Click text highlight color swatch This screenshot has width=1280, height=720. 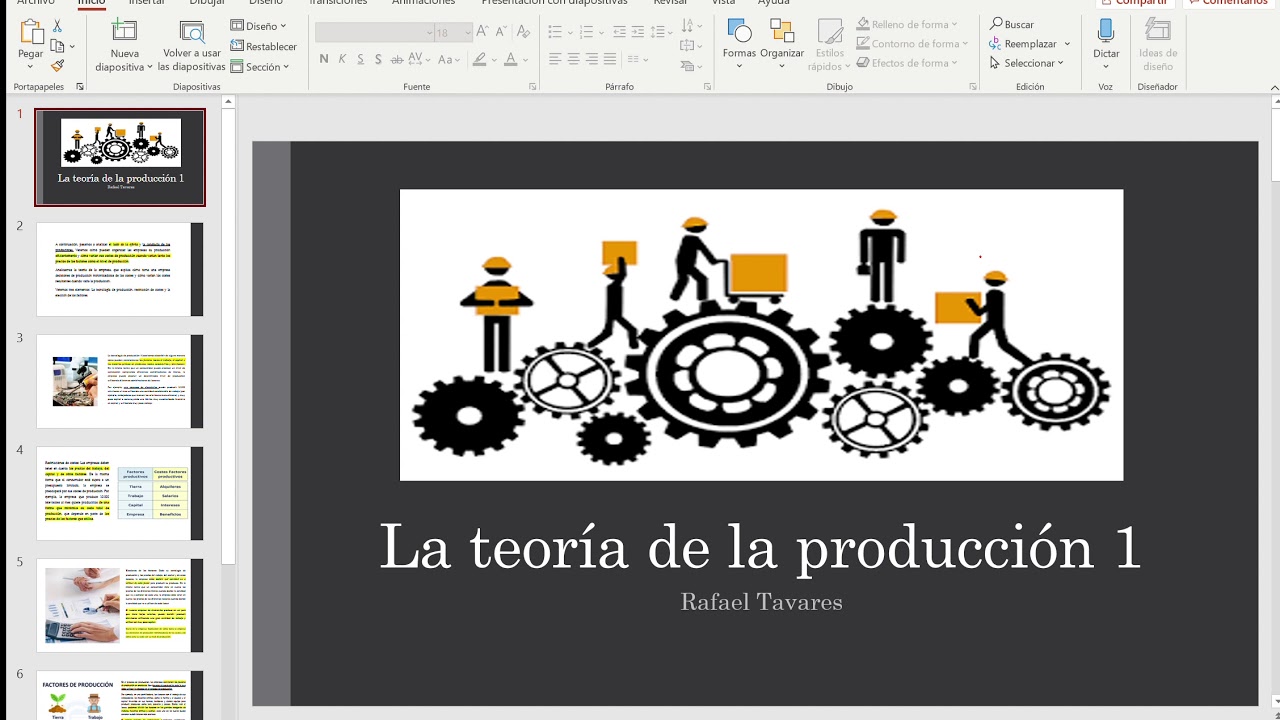[x=479, y=60]
